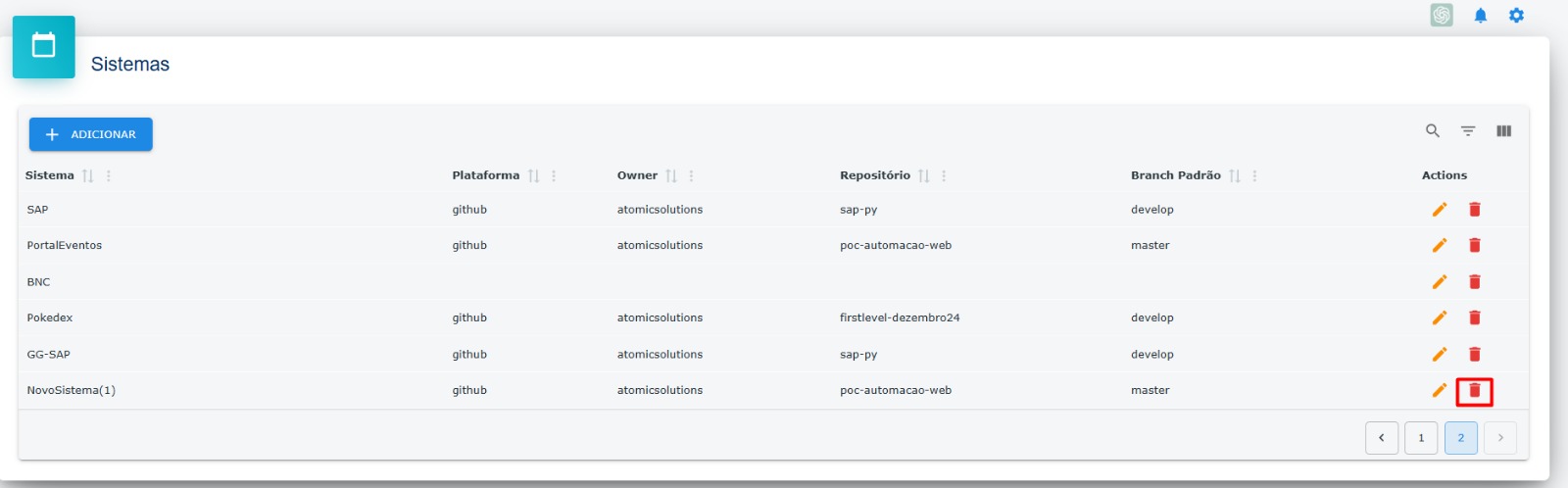1568x488 pixels.
Task: Open the Sistema column options menu
Action: tap(109, 175)
